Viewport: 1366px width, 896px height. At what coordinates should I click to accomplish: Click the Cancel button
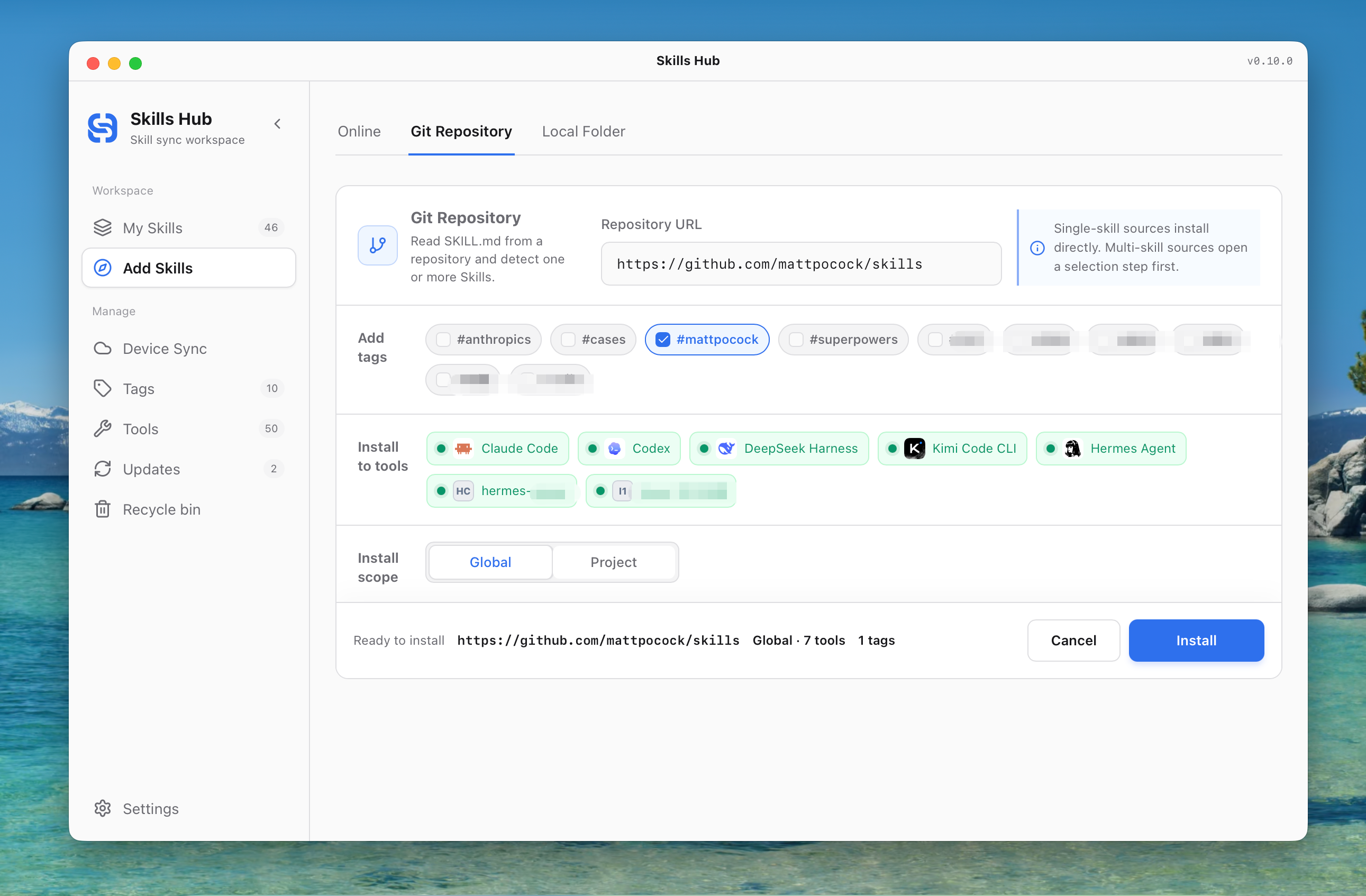tap(1073, 640)
